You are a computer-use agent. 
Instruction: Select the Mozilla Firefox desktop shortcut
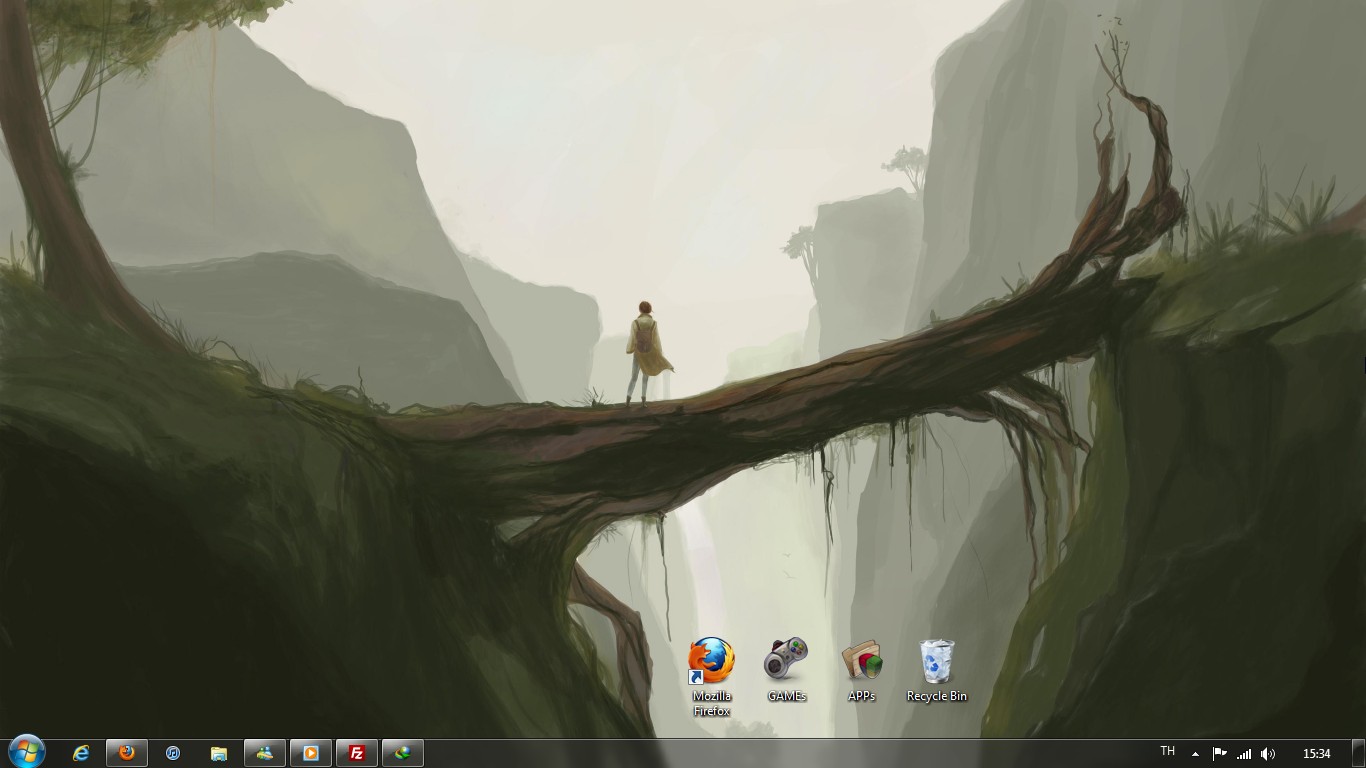tap(712, 661)
